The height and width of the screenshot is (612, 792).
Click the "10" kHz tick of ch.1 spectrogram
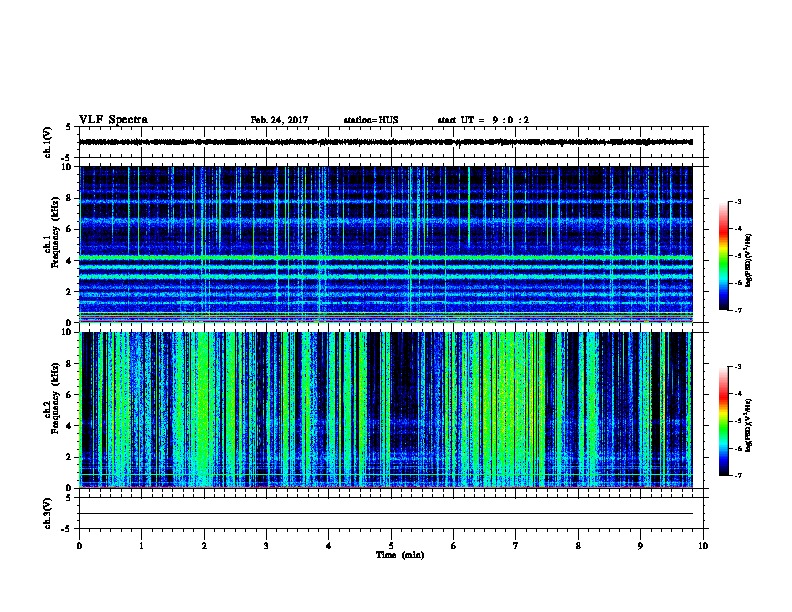point(68,167)
